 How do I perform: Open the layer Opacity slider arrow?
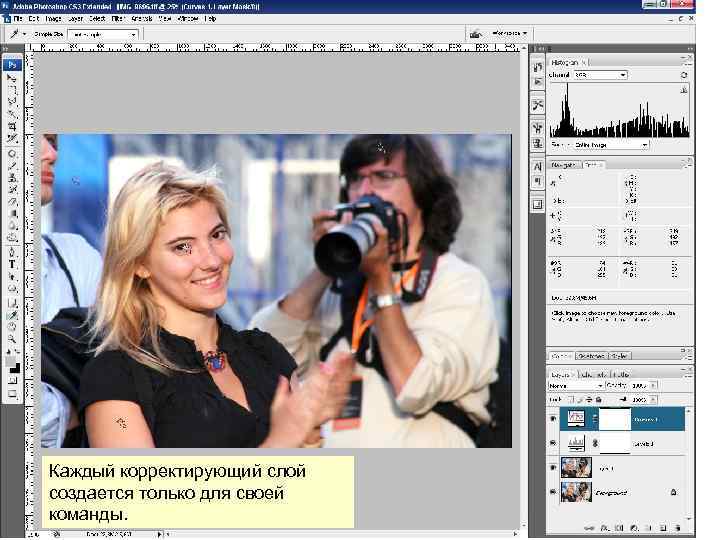click(654, 385)
